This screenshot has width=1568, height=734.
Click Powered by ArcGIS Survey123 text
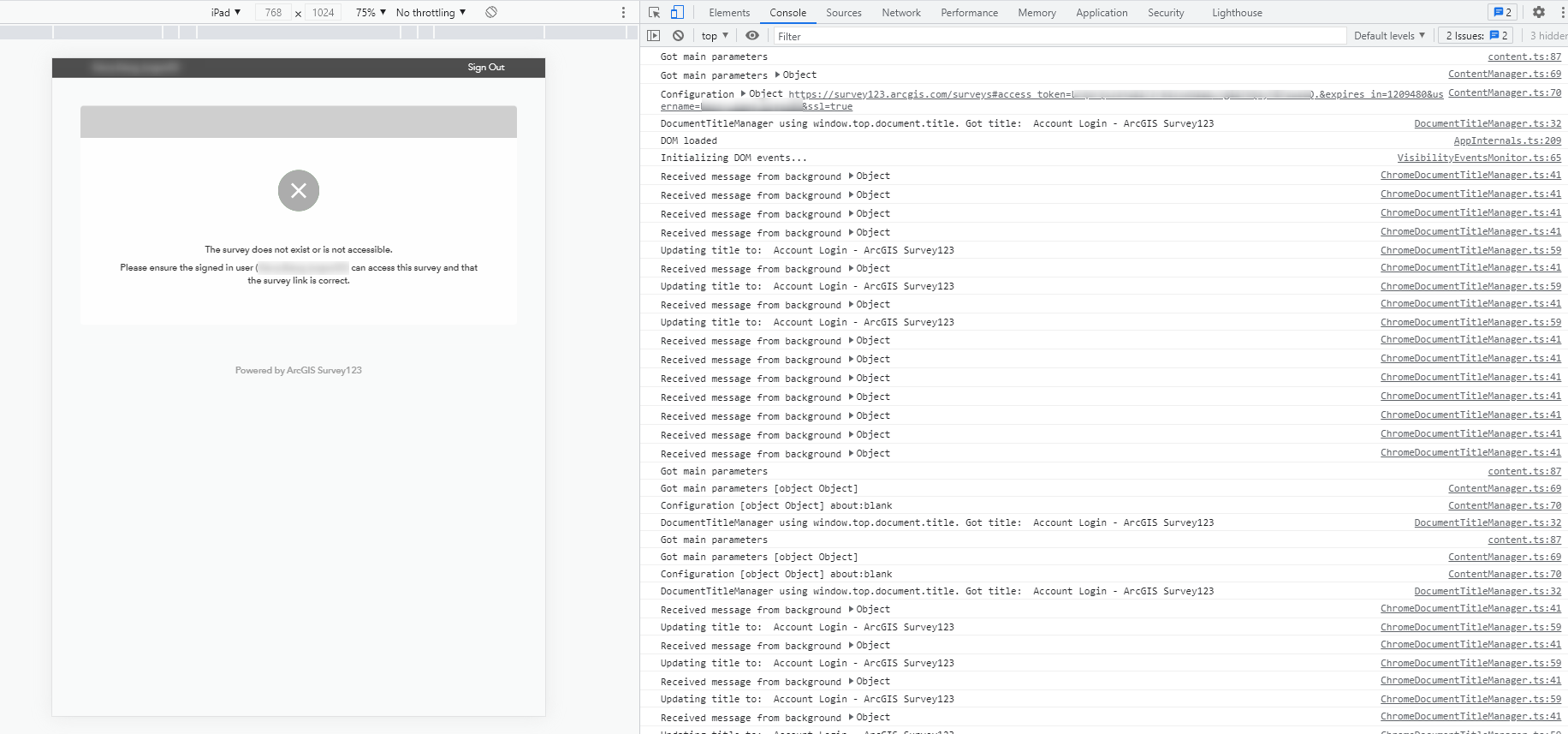click(x=299, y=370)
